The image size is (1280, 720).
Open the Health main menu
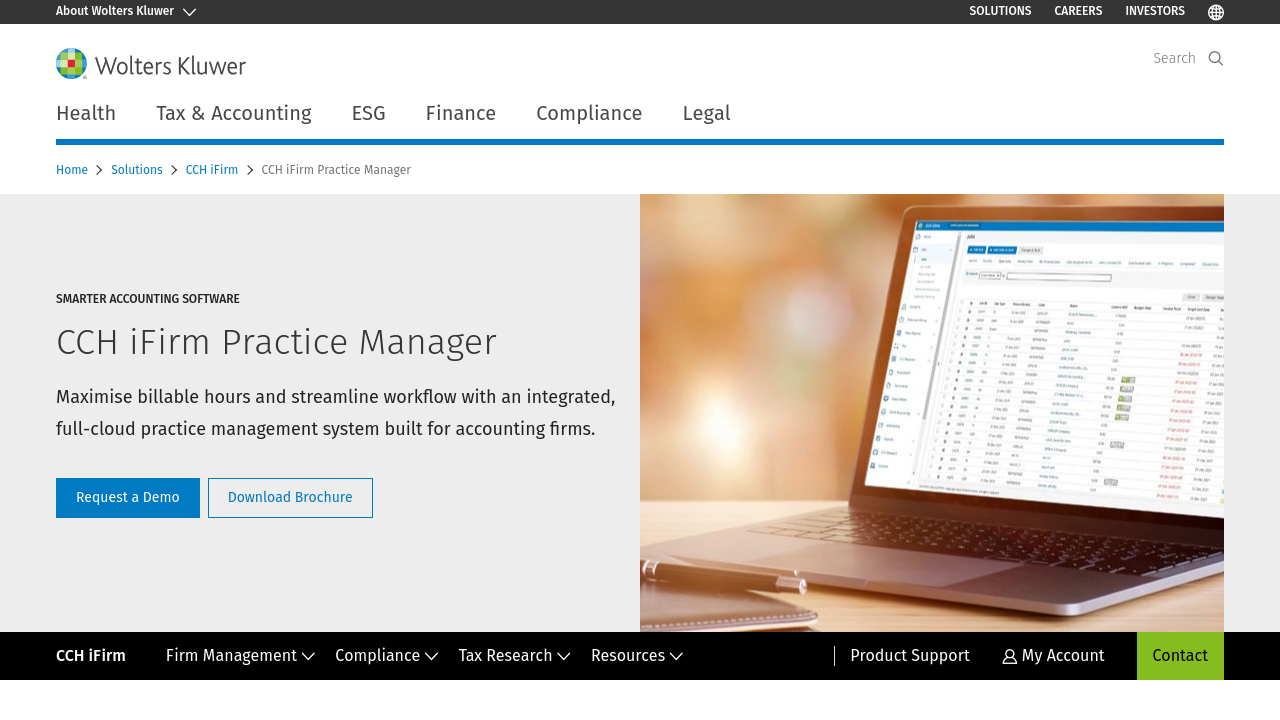coord(86,114)
